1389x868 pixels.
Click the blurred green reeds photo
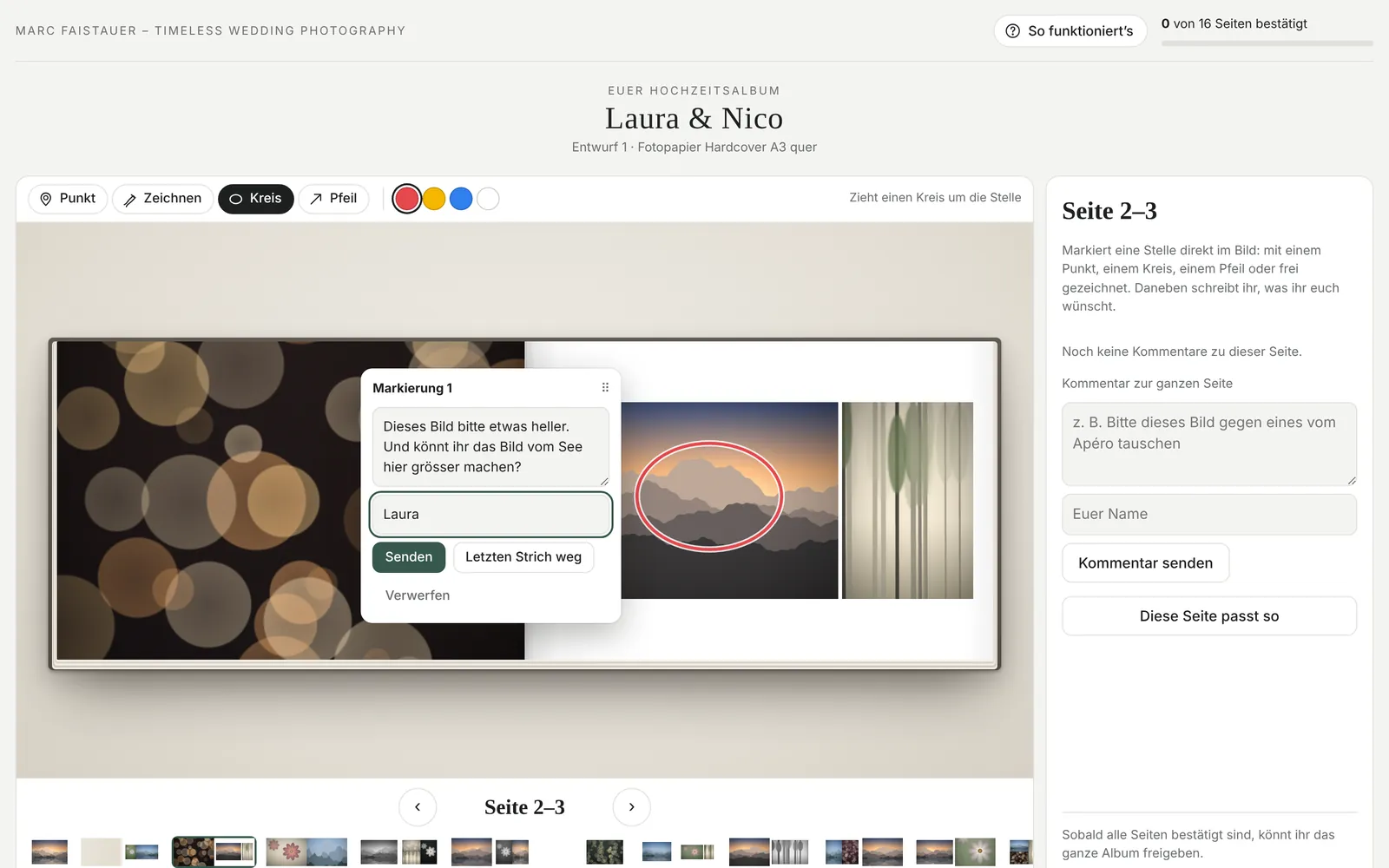907,500
